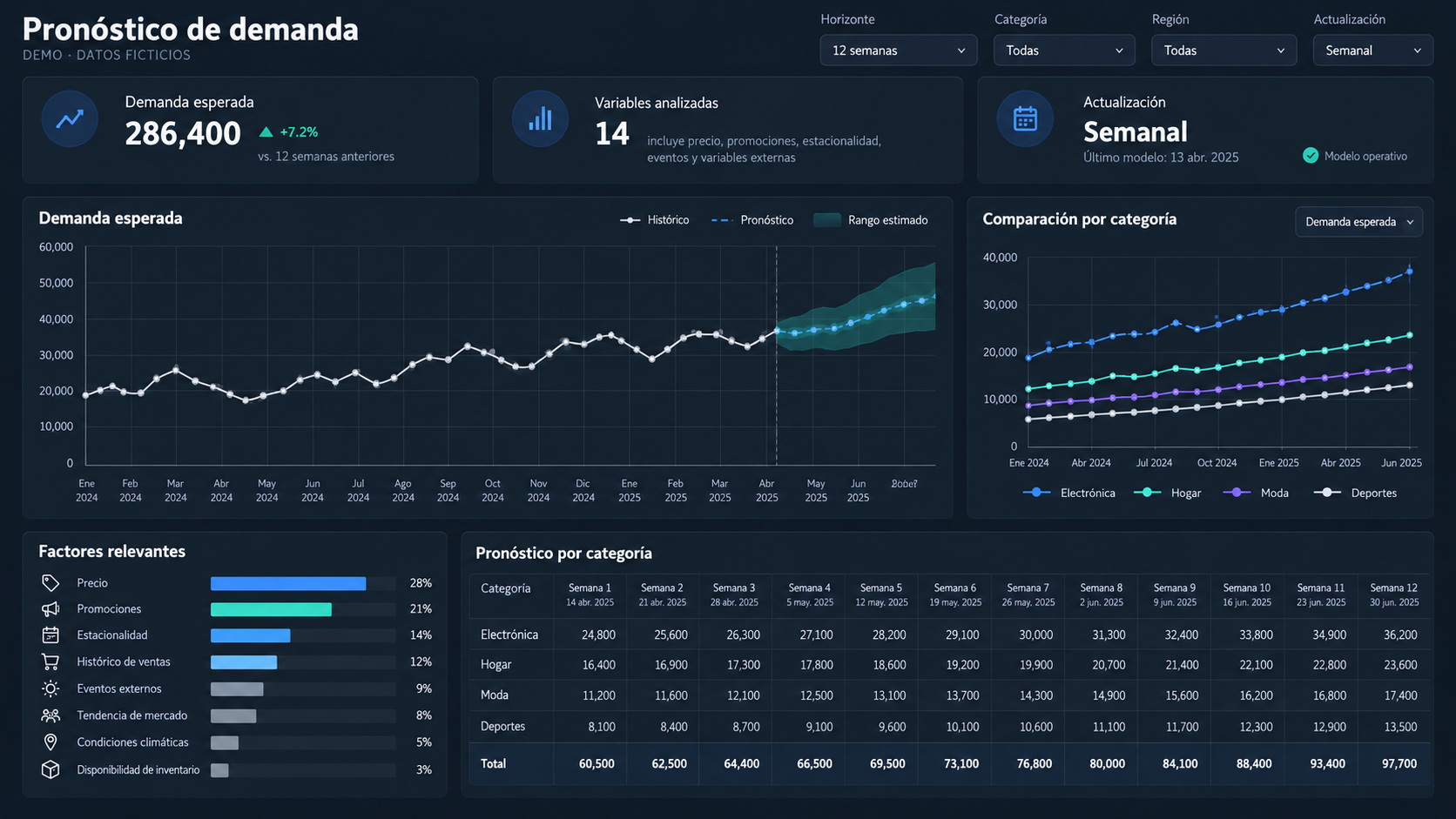Click the Total Semana 12 value 97,700

(1399, 763)
